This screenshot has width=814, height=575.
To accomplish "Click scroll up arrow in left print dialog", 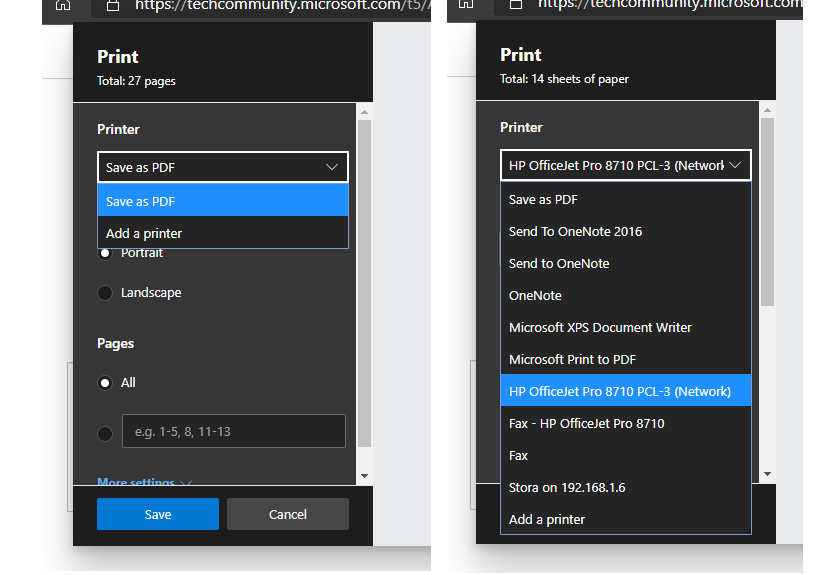I will 364,112.
